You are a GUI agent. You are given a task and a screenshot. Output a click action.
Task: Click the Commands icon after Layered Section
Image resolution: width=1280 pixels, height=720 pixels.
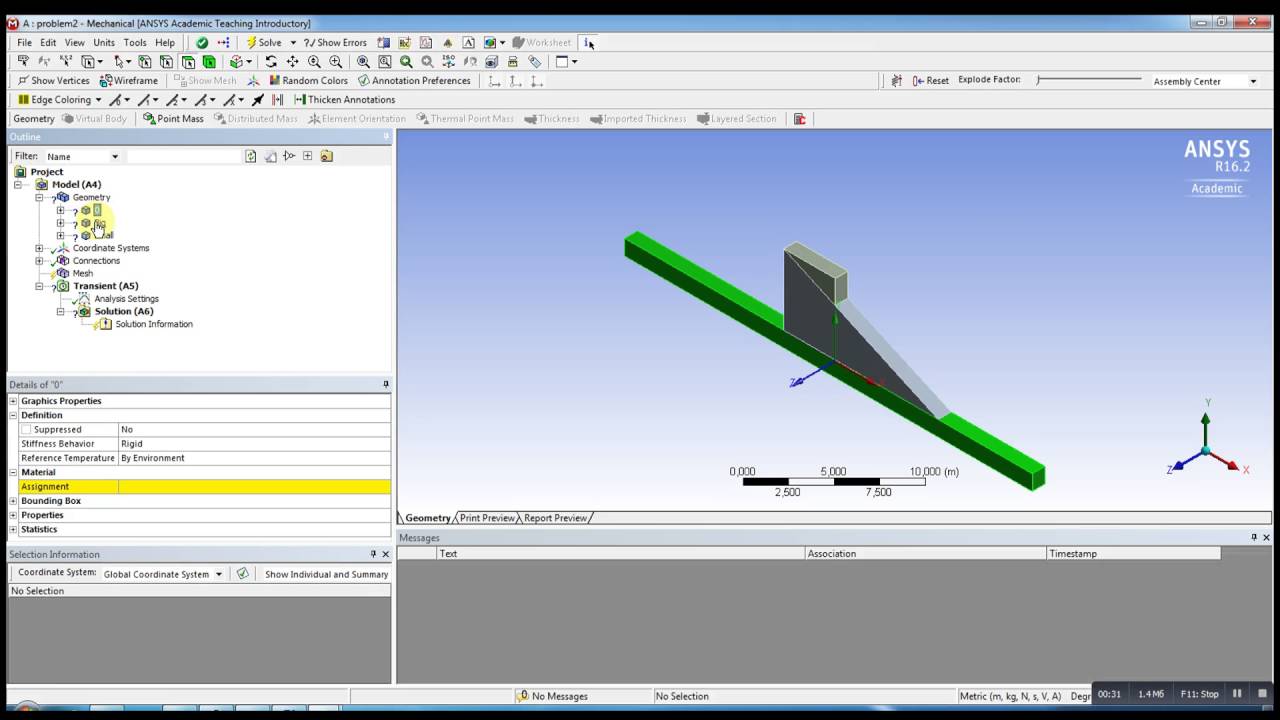click(x=799, y=119)
